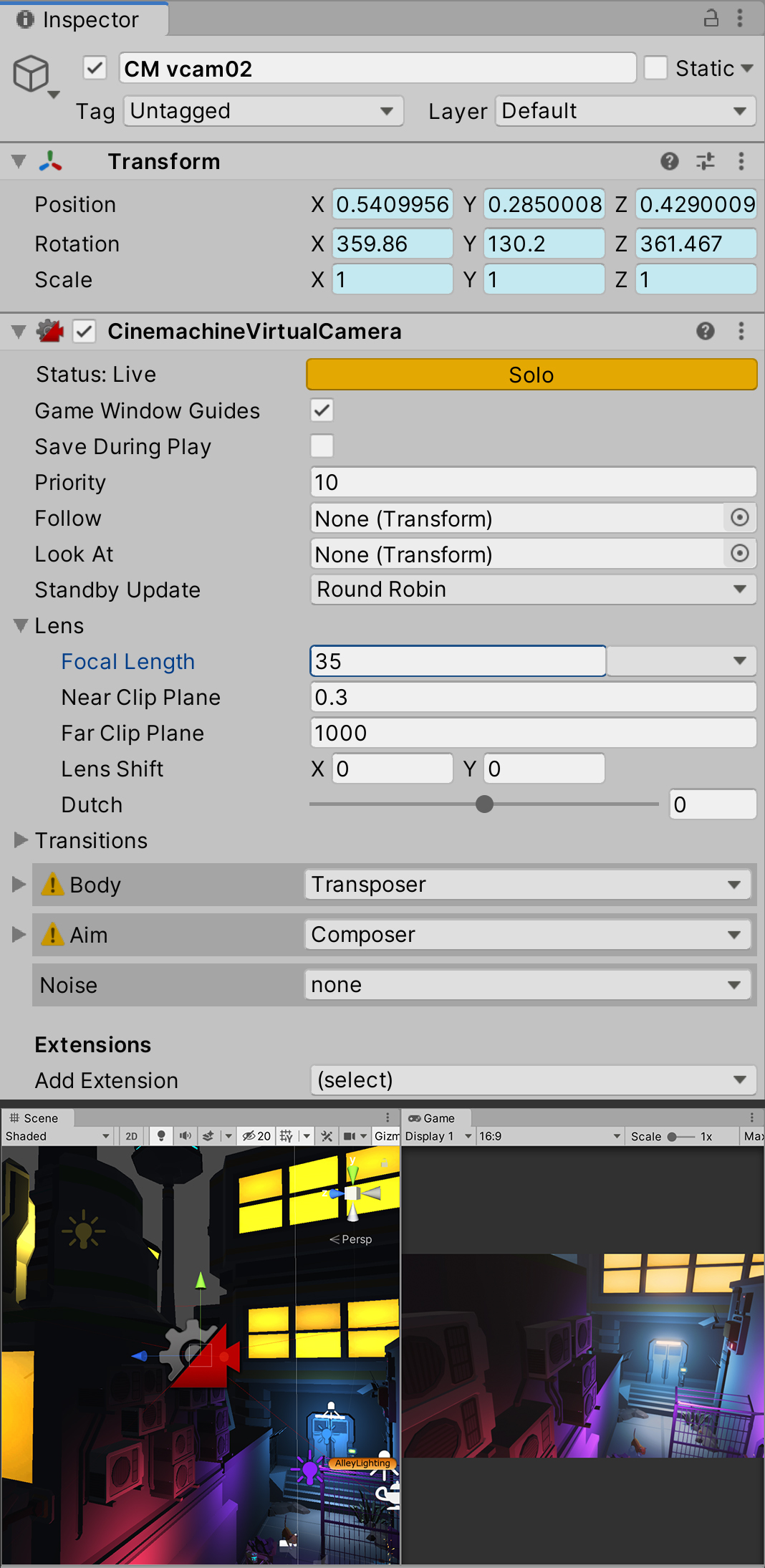Click Follow field object picker icon

tap(740, 517)
